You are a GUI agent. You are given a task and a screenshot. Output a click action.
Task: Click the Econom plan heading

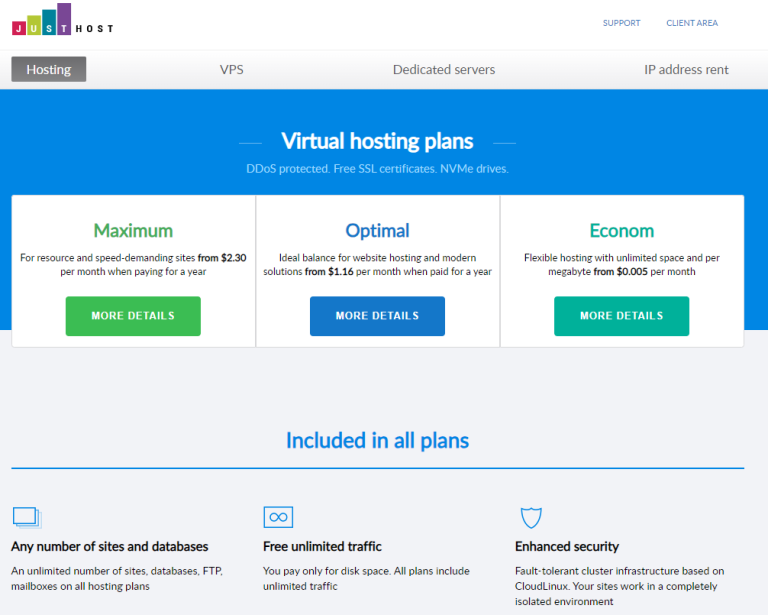[621, 231]
